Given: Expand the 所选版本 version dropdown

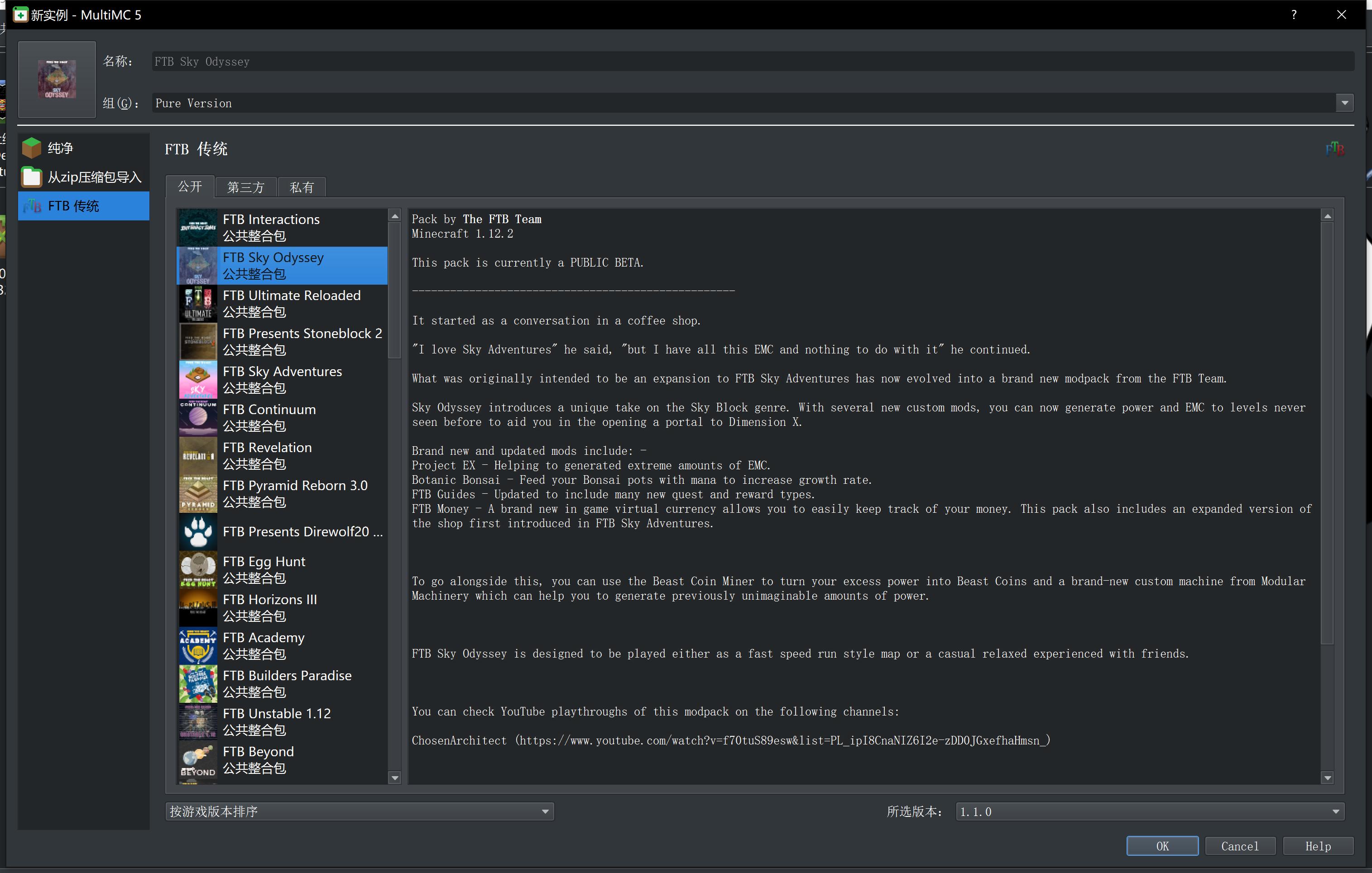Looking at the screenshot, I should [1149, 811].
